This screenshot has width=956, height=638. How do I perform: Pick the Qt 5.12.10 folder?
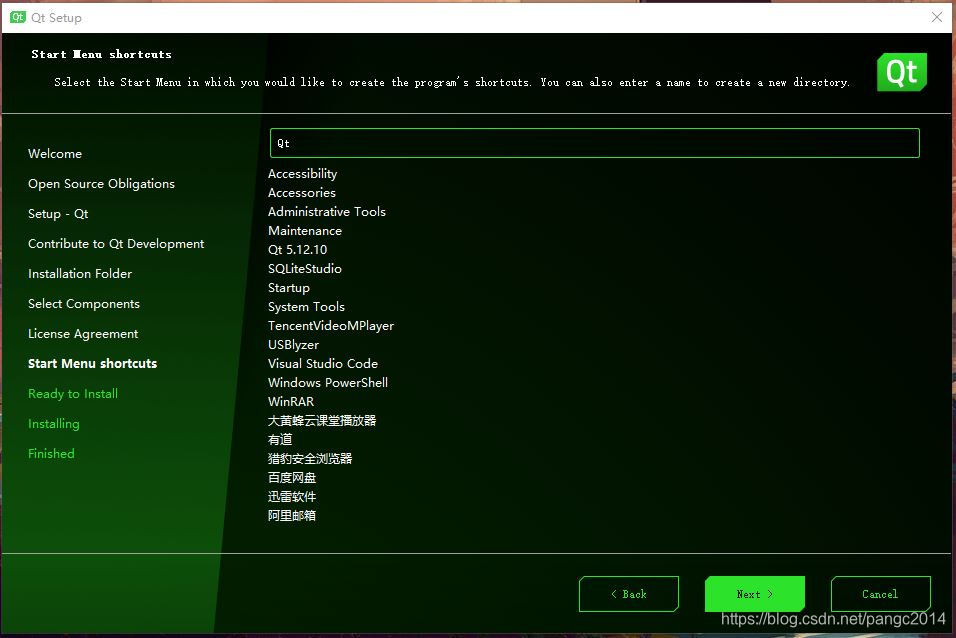coord(298,249)
